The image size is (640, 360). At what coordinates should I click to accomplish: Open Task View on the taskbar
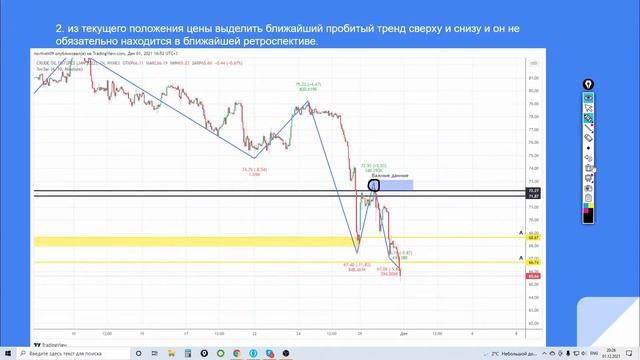[155, 353]
